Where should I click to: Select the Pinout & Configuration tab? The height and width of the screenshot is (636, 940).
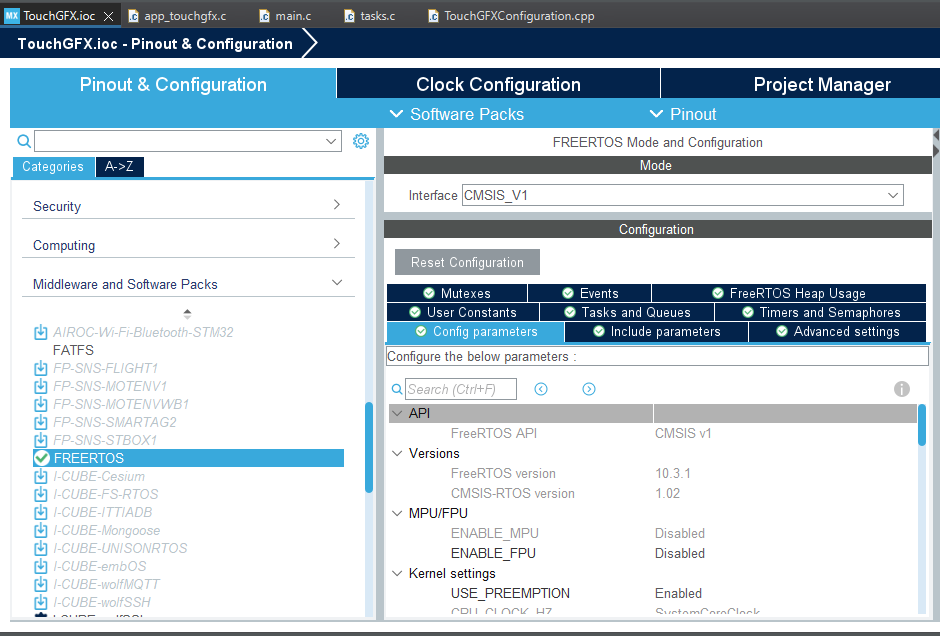pos(173,84)
